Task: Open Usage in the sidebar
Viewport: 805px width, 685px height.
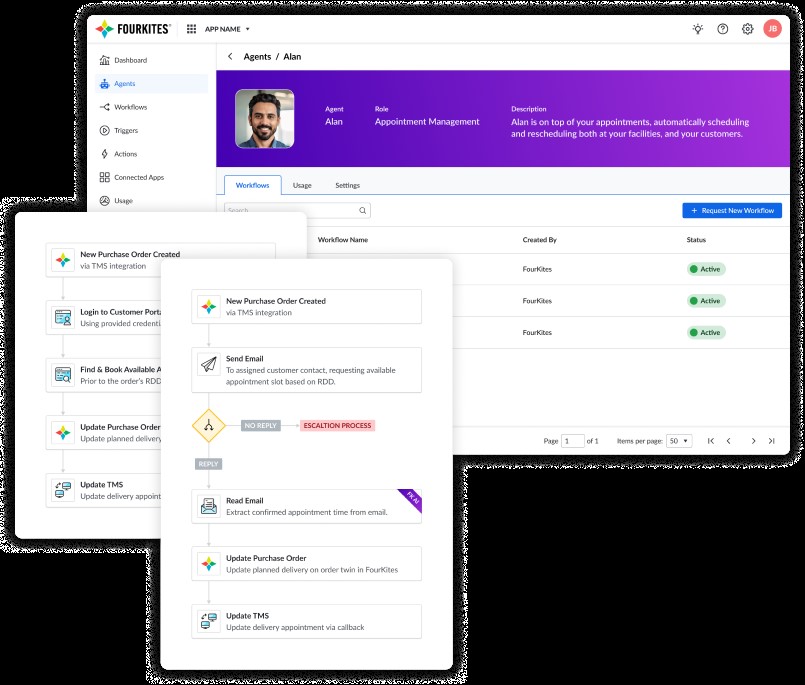Action: [151, 201]
